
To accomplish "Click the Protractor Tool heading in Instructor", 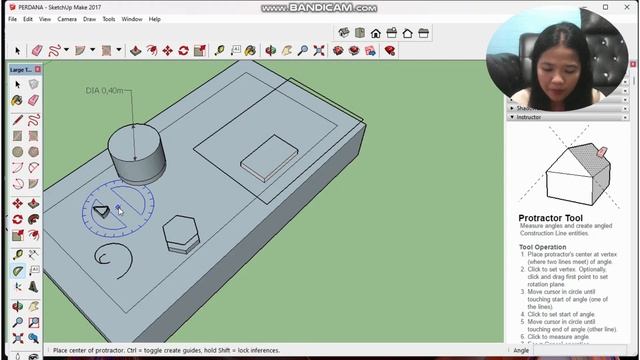I will 551,218.
